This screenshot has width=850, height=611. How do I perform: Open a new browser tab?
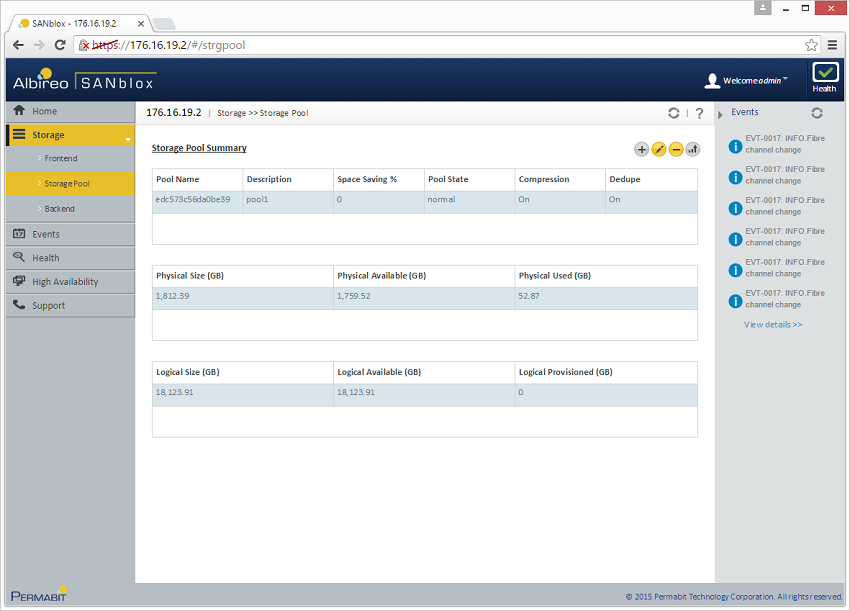pos(164,24)
